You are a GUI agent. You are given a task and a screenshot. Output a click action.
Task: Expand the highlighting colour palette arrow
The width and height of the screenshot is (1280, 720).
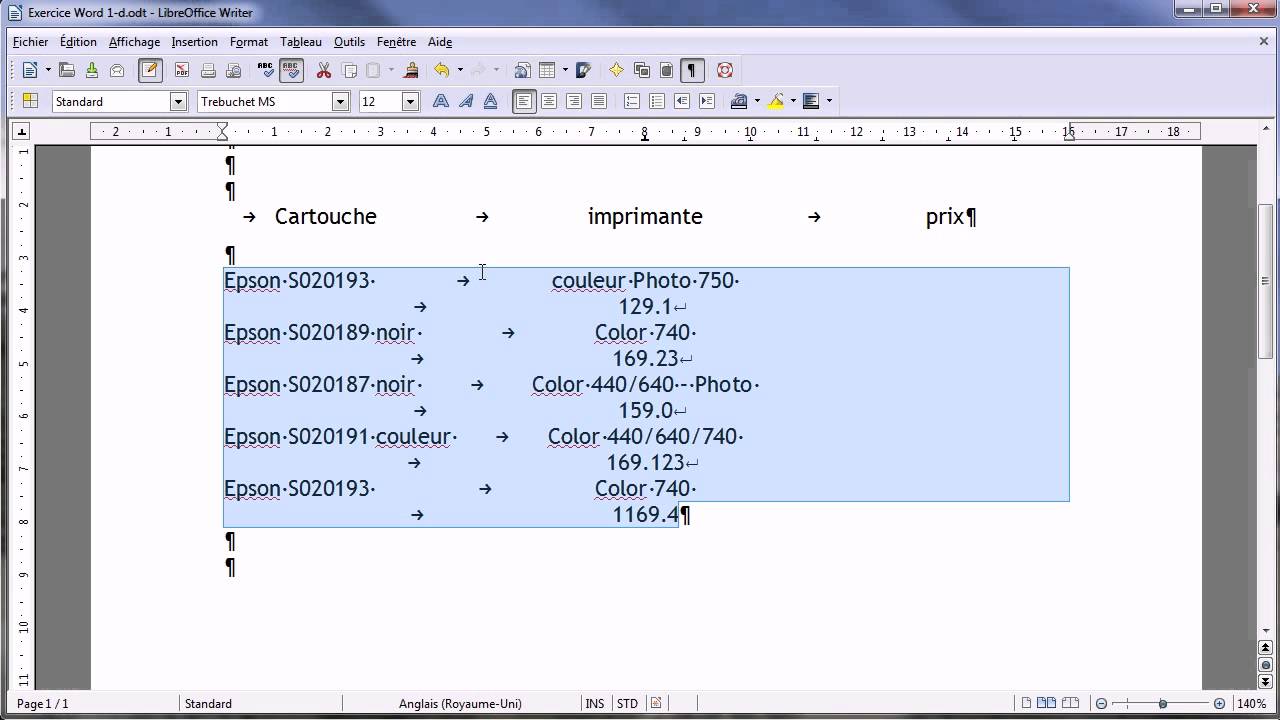[793, 101]
